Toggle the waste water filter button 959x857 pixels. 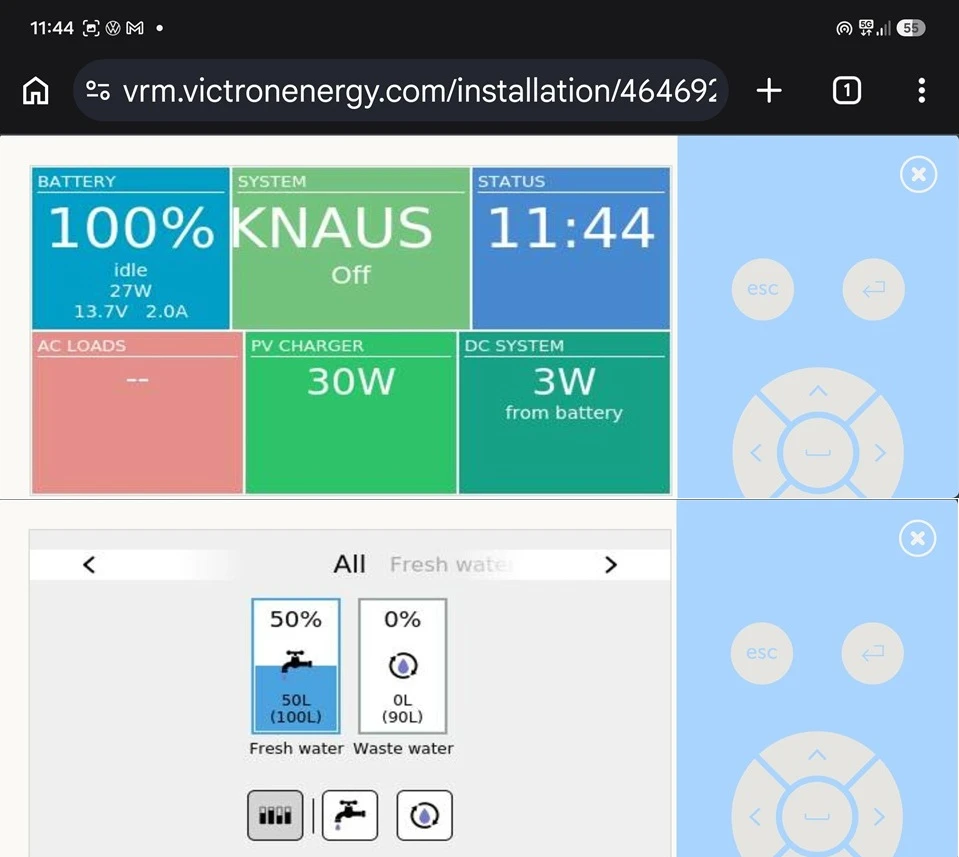point(424,815)
